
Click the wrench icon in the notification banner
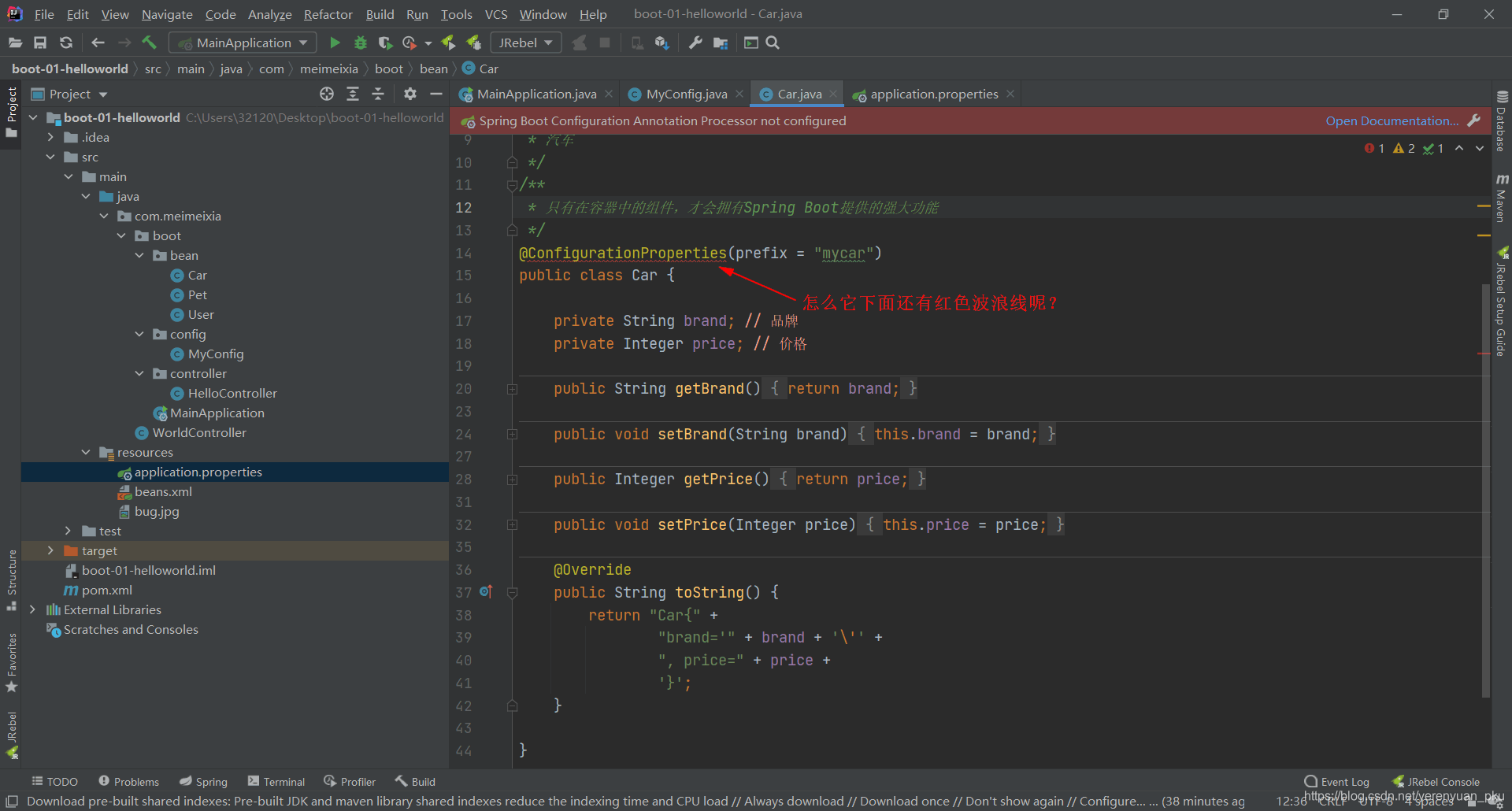(x=1474, y=120)
